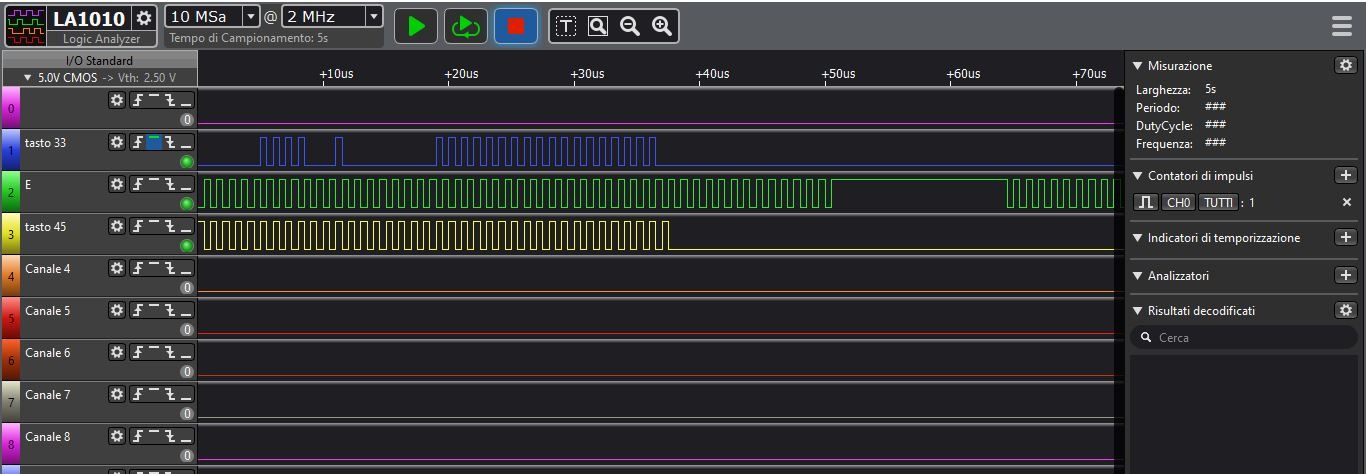The image size is (1366, 474).
Task: Set rising edge trigger on channel 0
Action: [138, 101]
